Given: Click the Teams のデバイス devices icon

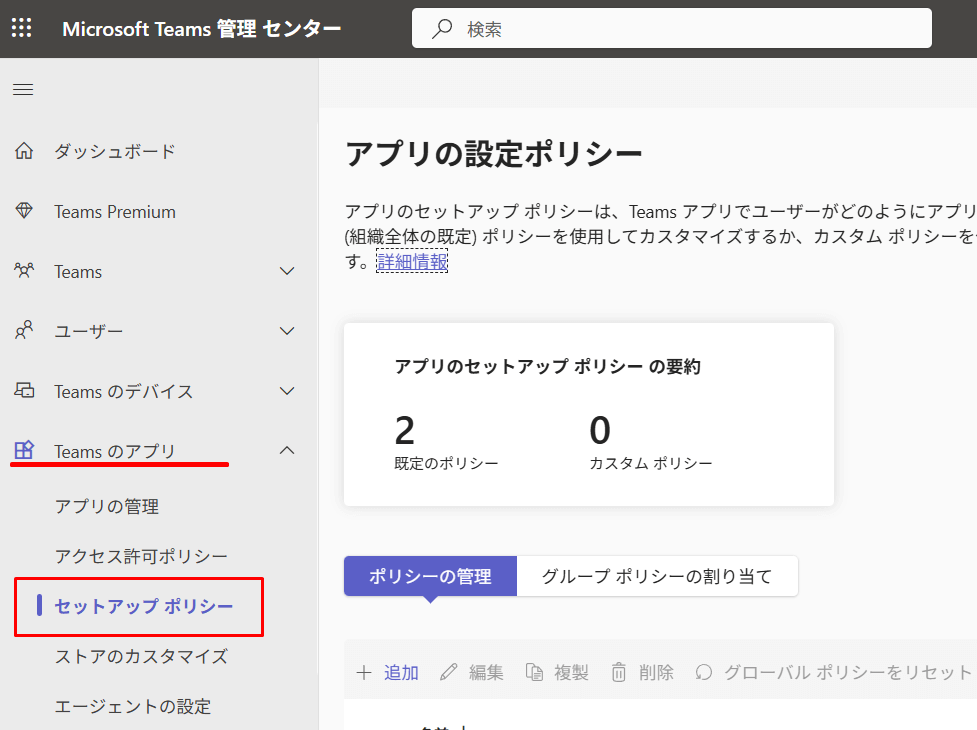Looking at the screenshot, I should 24,391.
